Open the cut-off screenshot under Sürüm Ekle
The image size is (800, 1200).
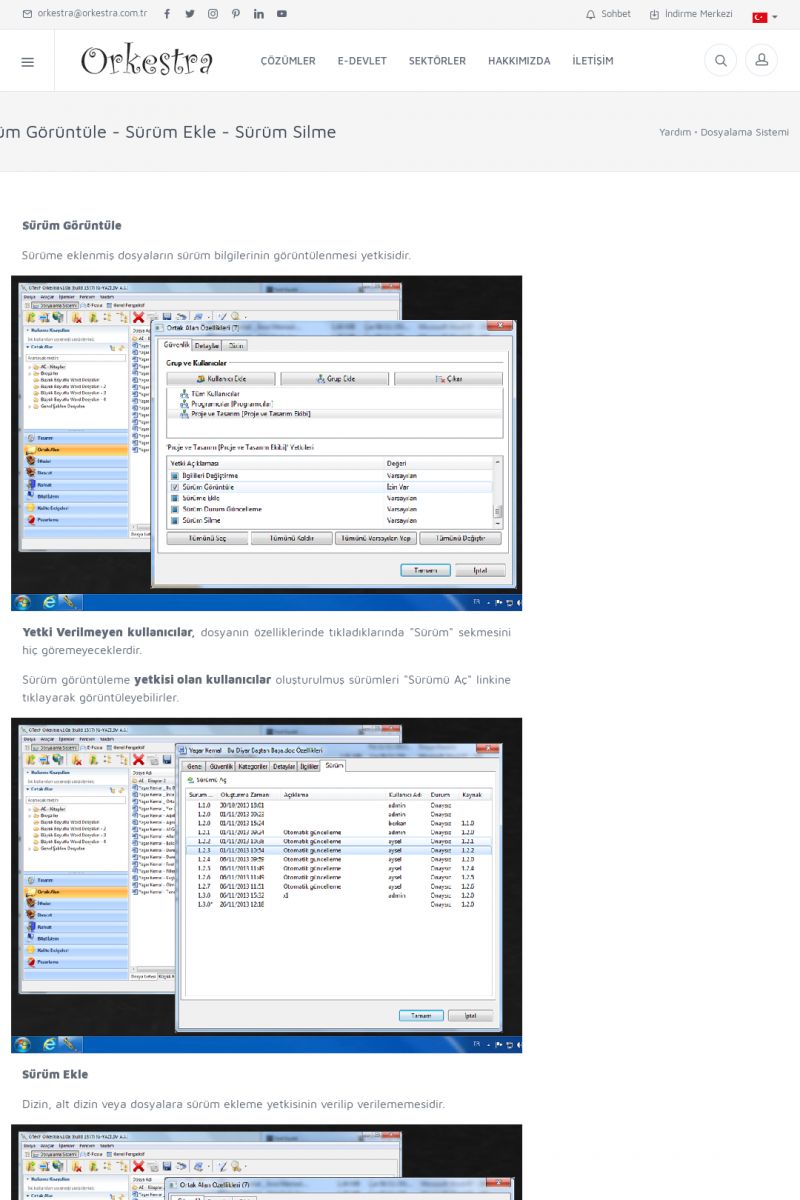click(266, 1162)
